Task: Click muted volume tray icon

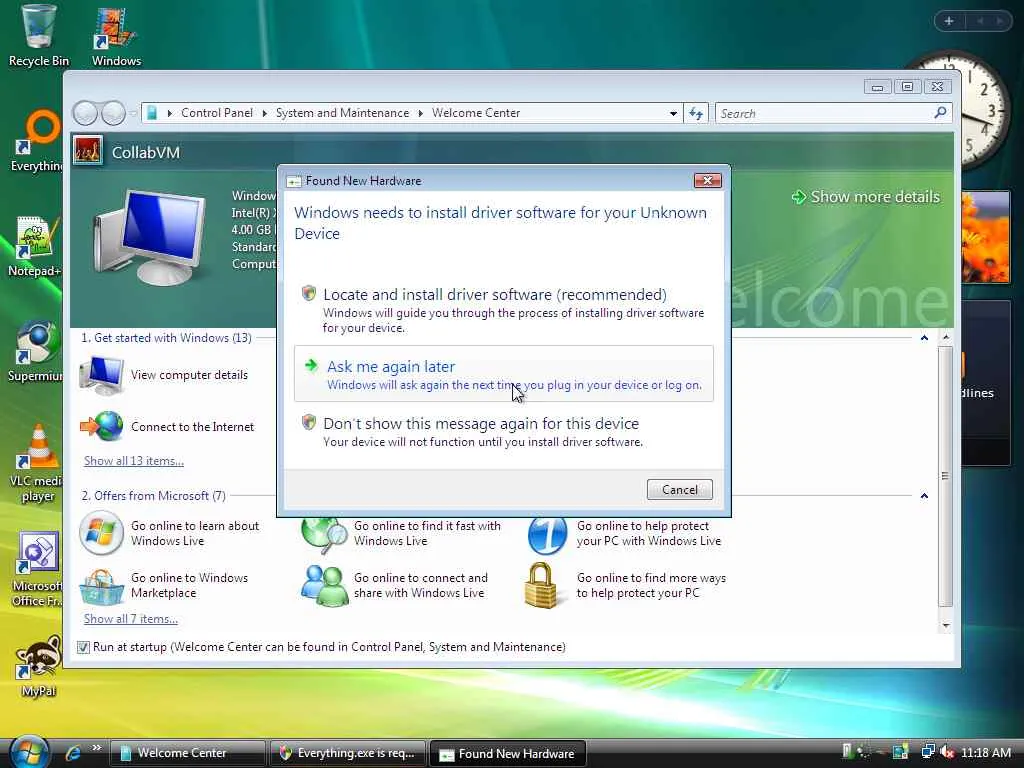Action: click(x=946, y=752)
